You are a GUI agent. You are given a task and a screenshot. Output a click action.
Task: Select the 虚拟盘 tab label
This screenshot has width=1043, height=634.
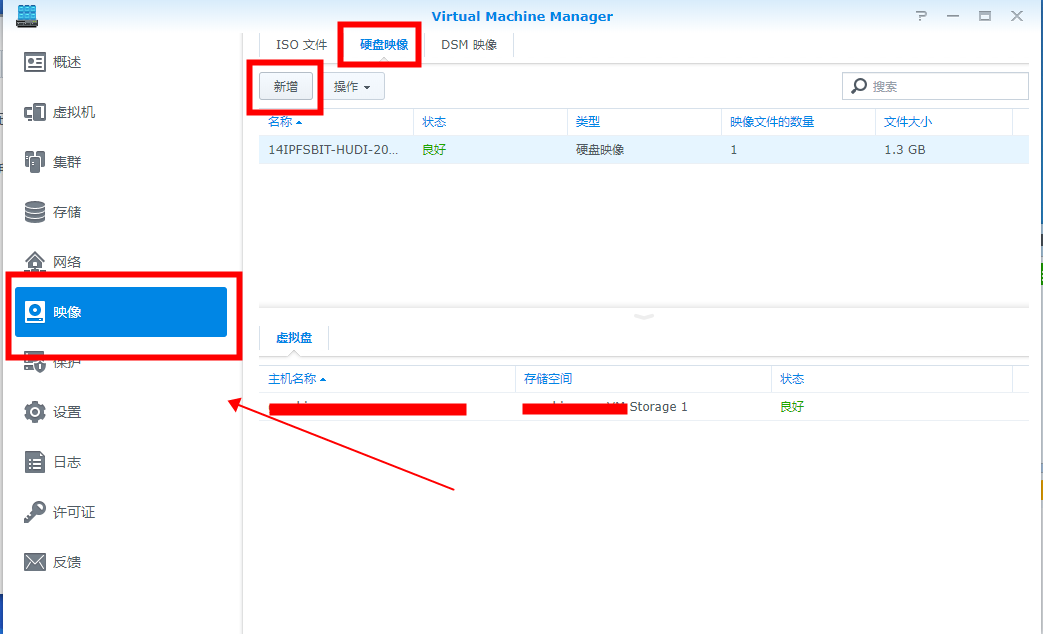pos(293,338)
